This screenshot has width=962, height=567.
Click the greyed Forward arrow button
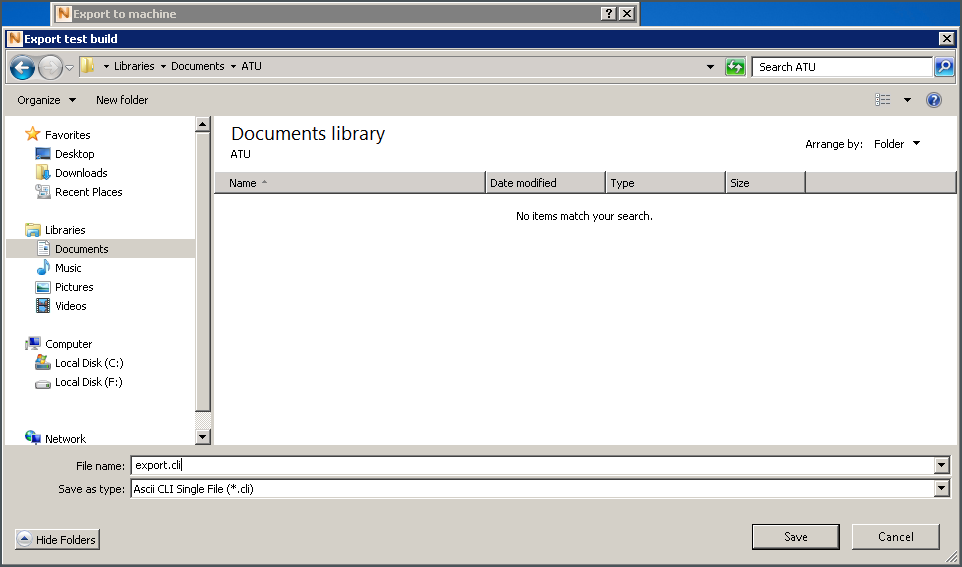[50, 67]
